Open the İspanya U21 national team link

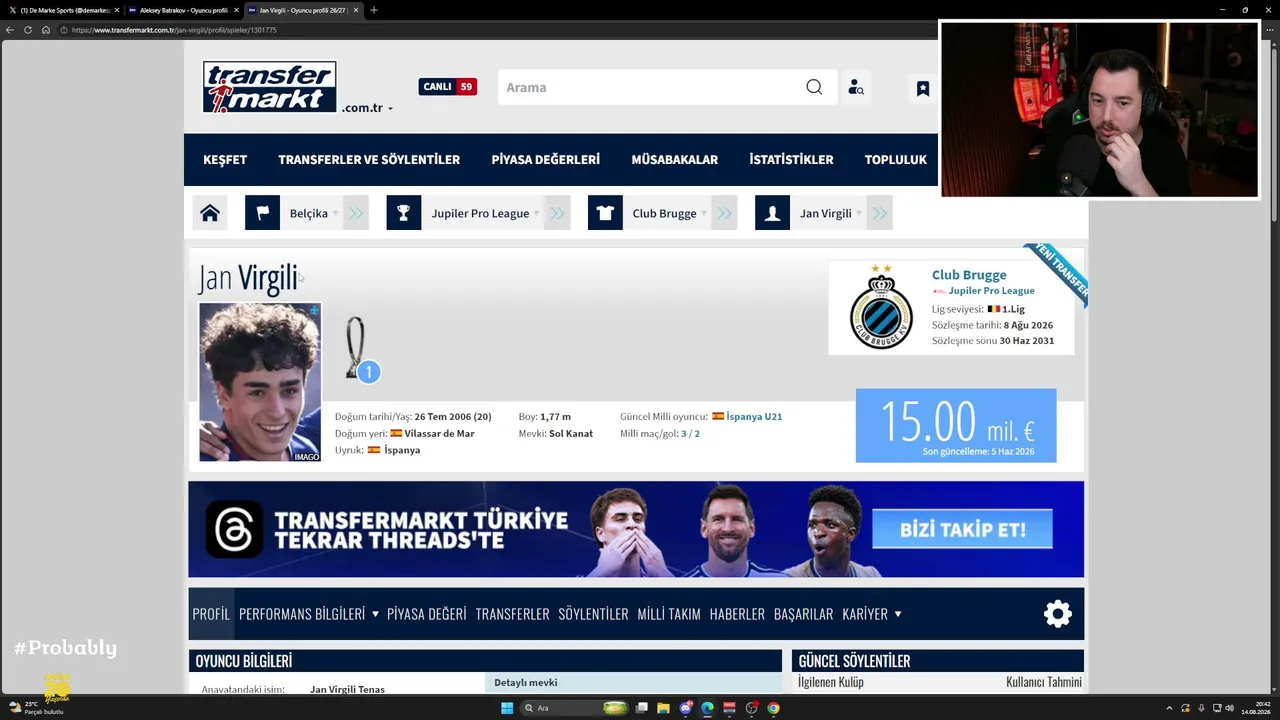point(754,417)
